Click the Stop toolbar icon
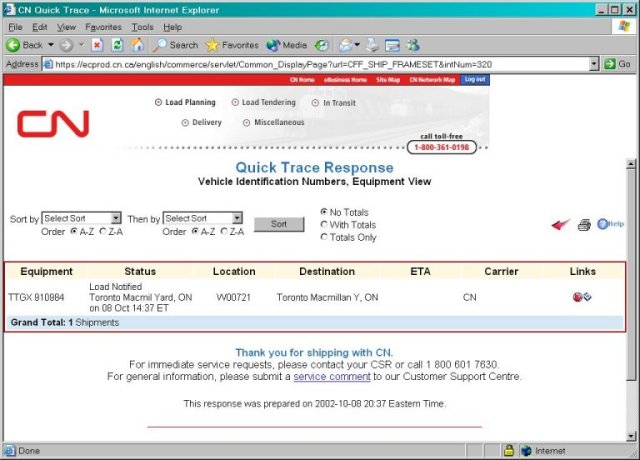The width and height of the screenshot is (640, 460). pos(97,45)
